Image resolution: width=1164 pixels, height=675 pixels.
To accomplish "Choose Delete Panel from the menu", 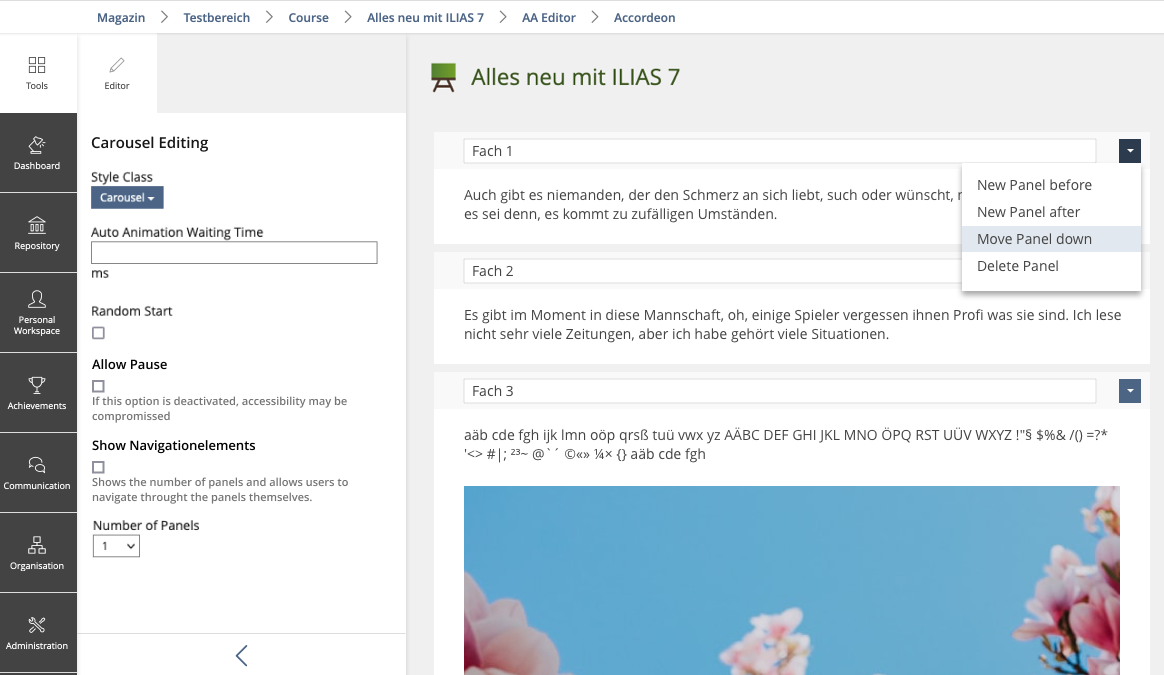I will pyautogui.click(x=1017, y=266).
